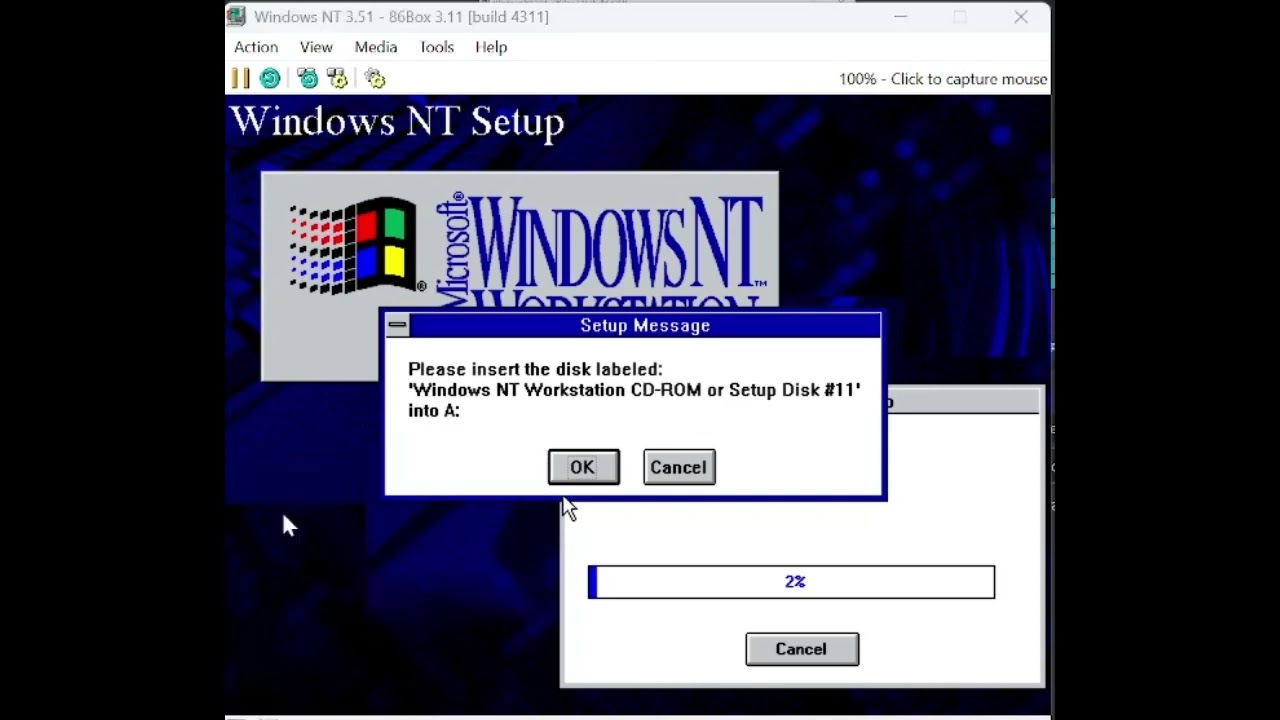Image resolution: width=1280 pixels, height=720 pixels.
Task: Open the View menu
Action: click(316, 47)
